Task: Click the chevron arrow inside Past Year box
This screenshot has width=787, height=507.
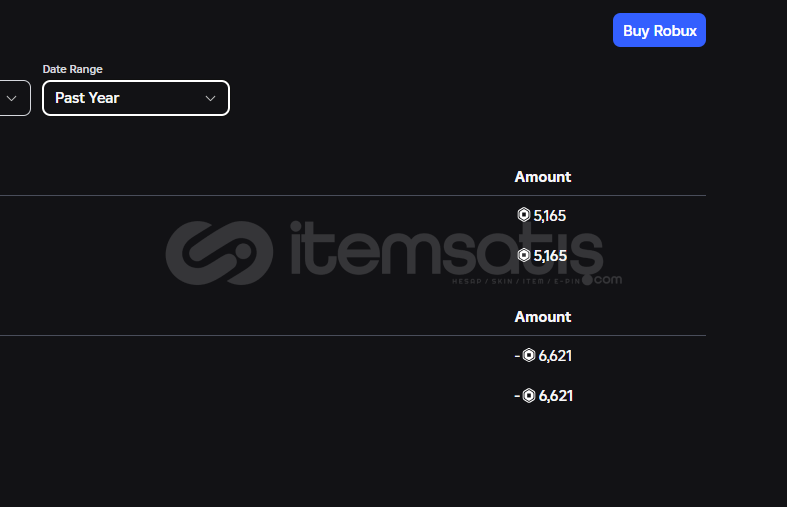Action: tap(210, 98)
